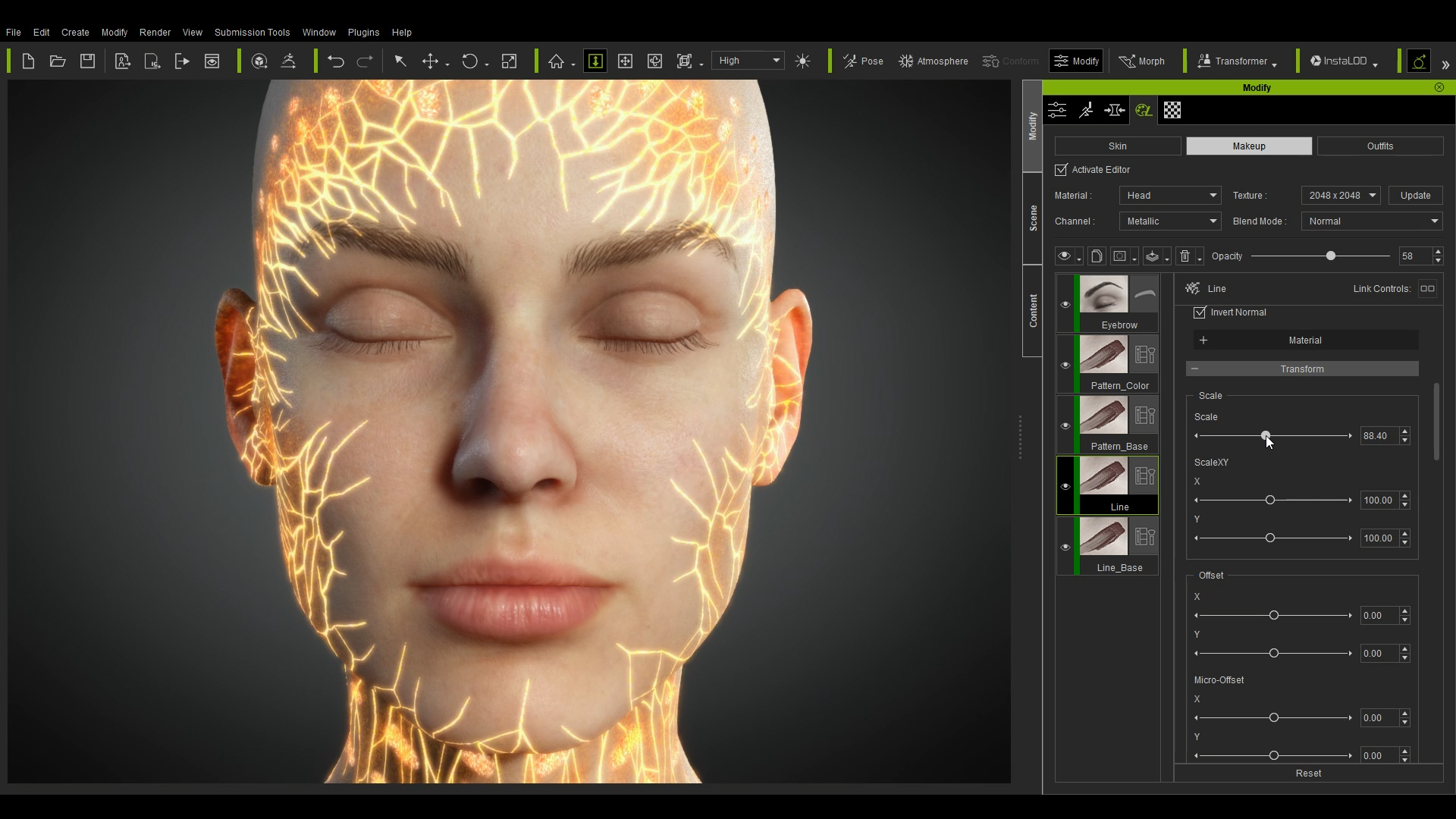Switch to the Skin tab
1456x819 pixels.
tap(1118, 146)
